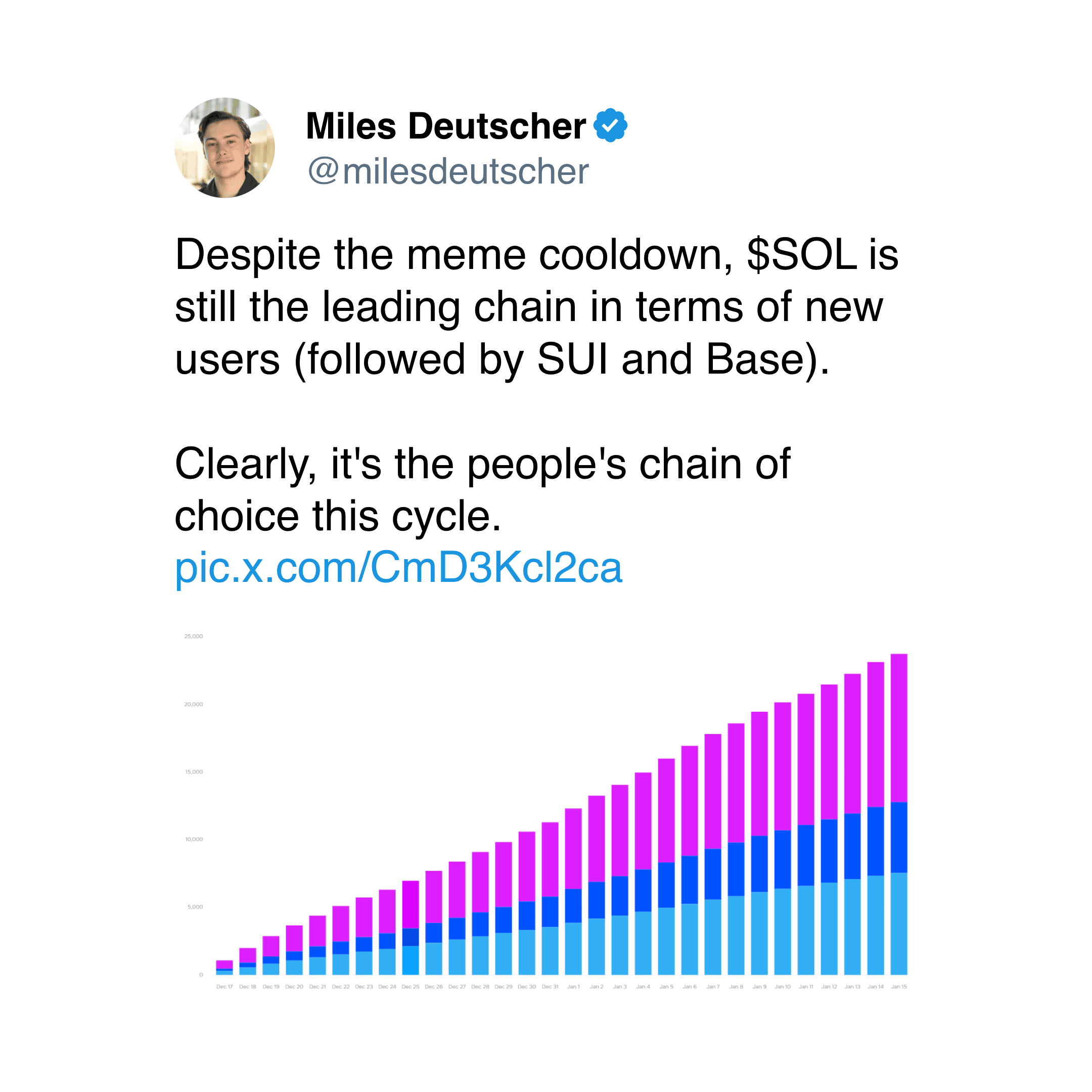Open the Miles Deutscher display name
Image resolution: width=1092 pixels, height=1092 pixels.
point(445,125)
